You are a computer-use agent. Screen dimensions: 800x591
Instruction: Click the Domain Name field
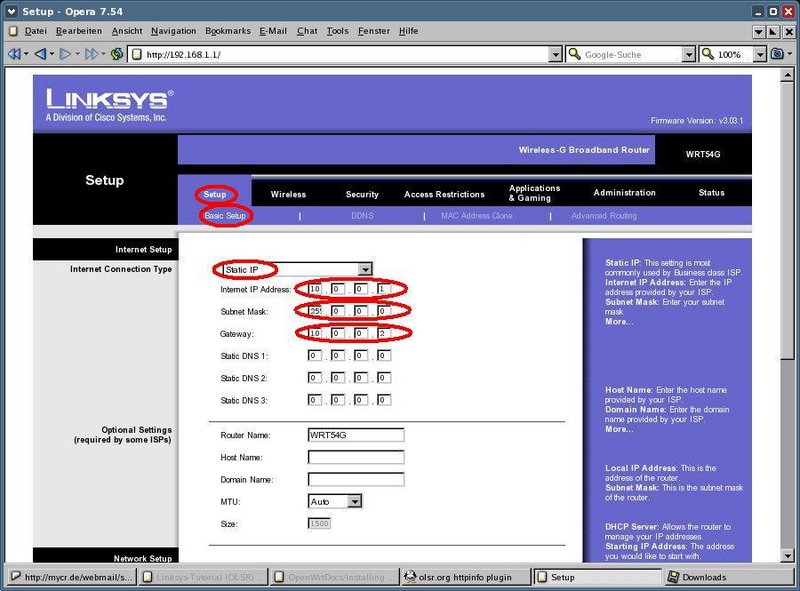(x=356, y=479)
